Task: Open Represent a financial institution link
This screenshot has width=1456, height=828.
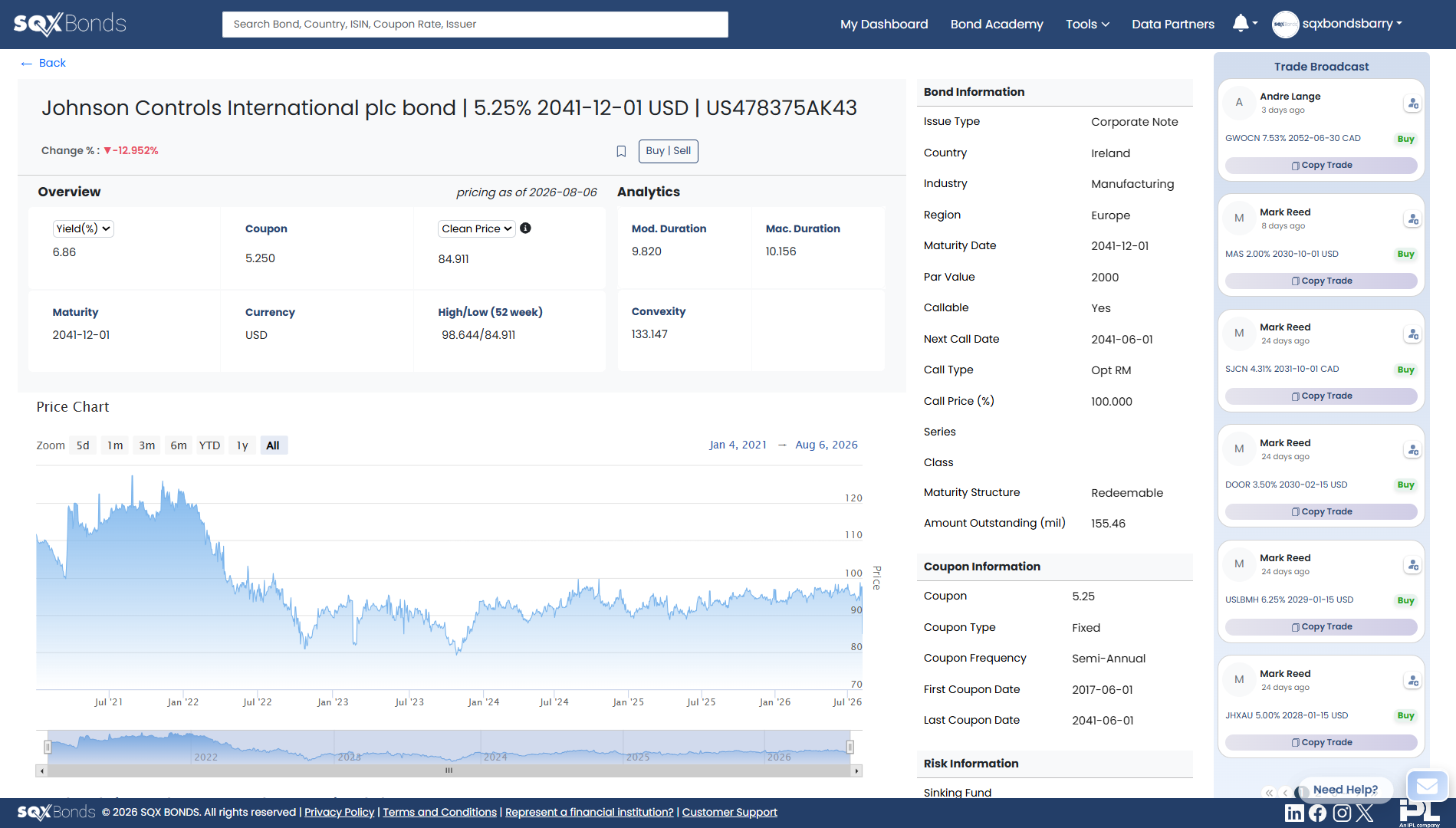Action: click(590, 813)
